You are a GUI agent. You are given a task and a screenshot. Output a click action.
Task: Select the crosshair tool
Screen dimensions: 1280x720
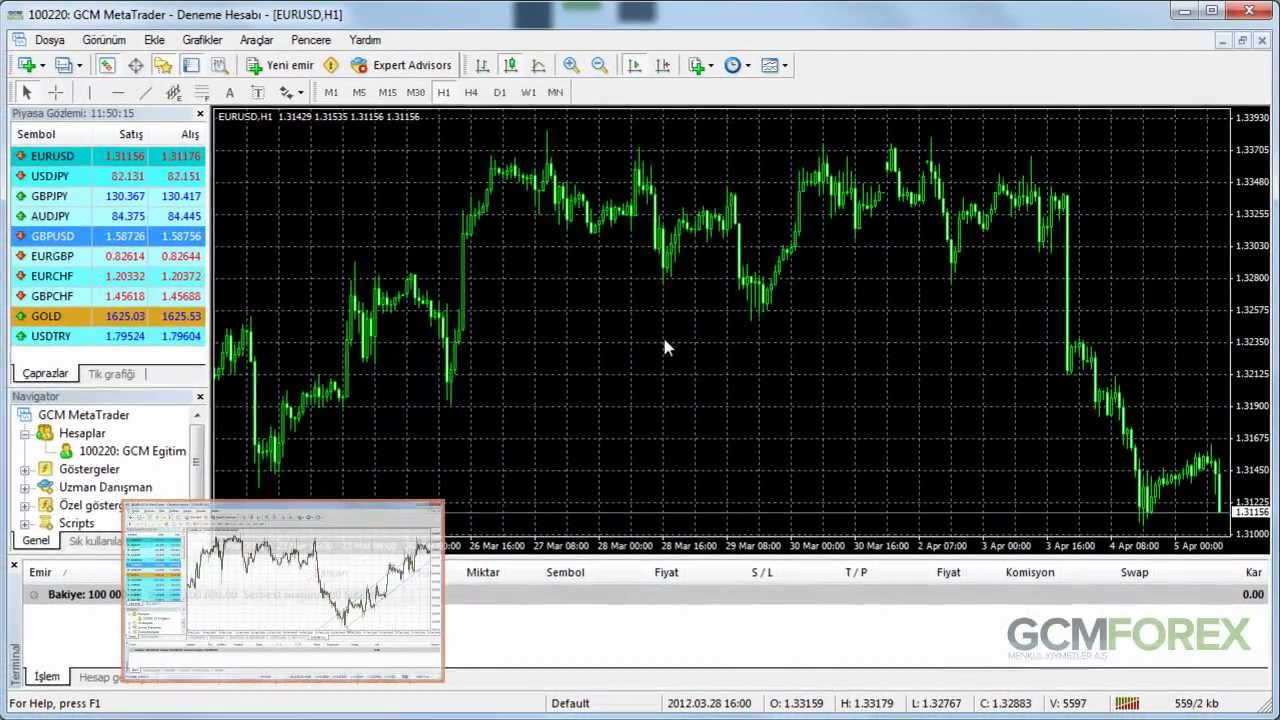[55, 92]
